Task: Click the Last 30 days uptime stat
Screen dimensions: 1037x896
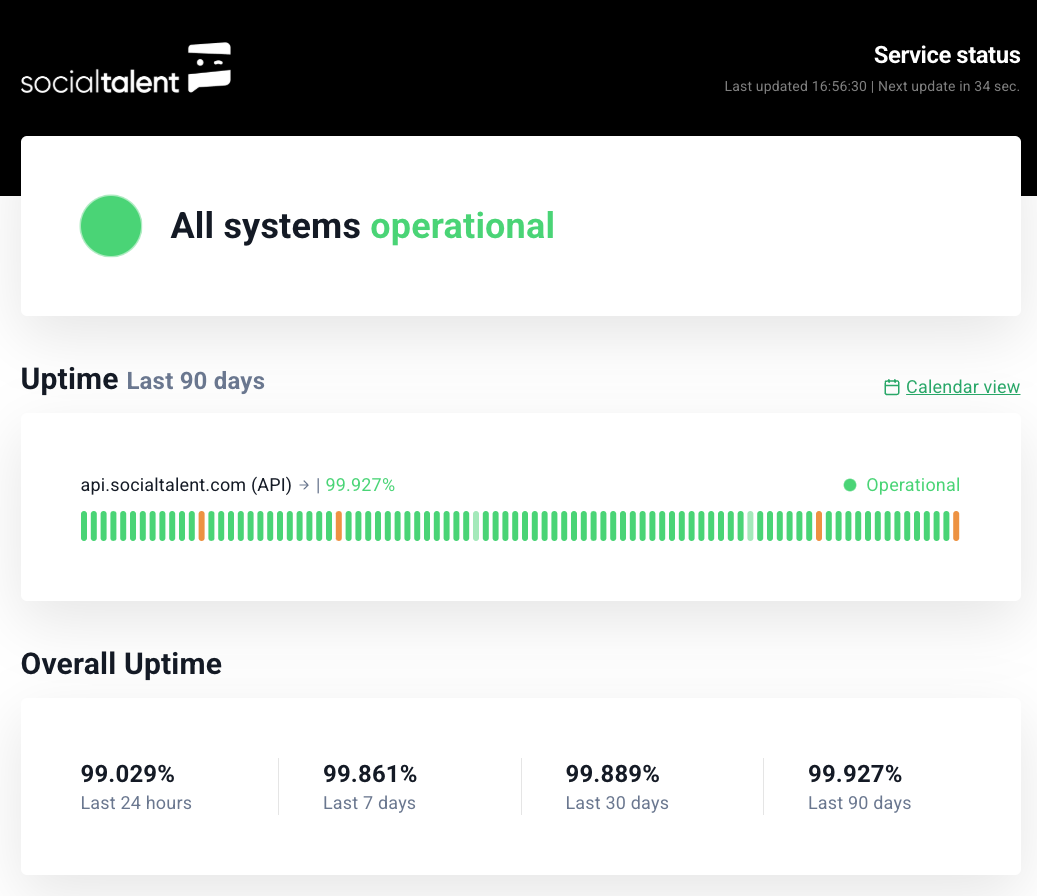Action: (616, 787)
